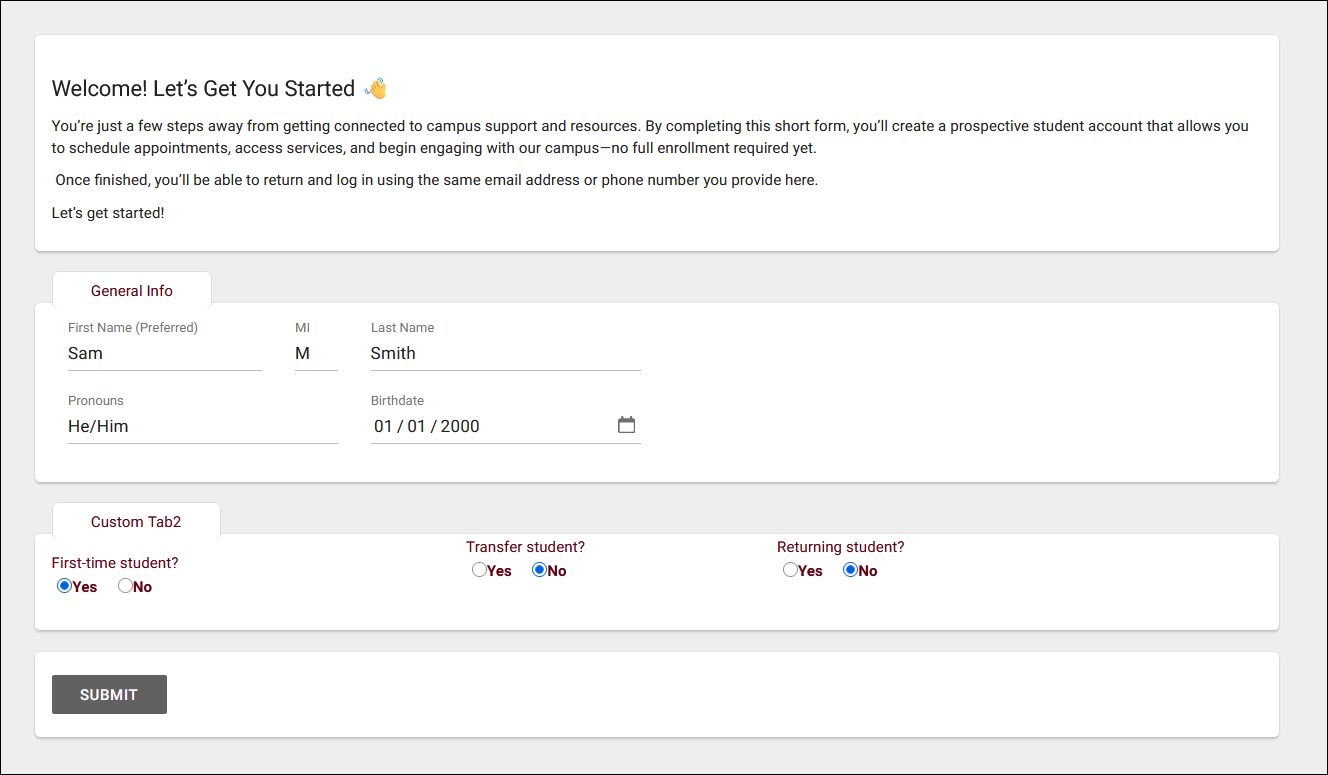
Task: Select No for First-time student
Action: pyautogui.click(x=125, y=587)
